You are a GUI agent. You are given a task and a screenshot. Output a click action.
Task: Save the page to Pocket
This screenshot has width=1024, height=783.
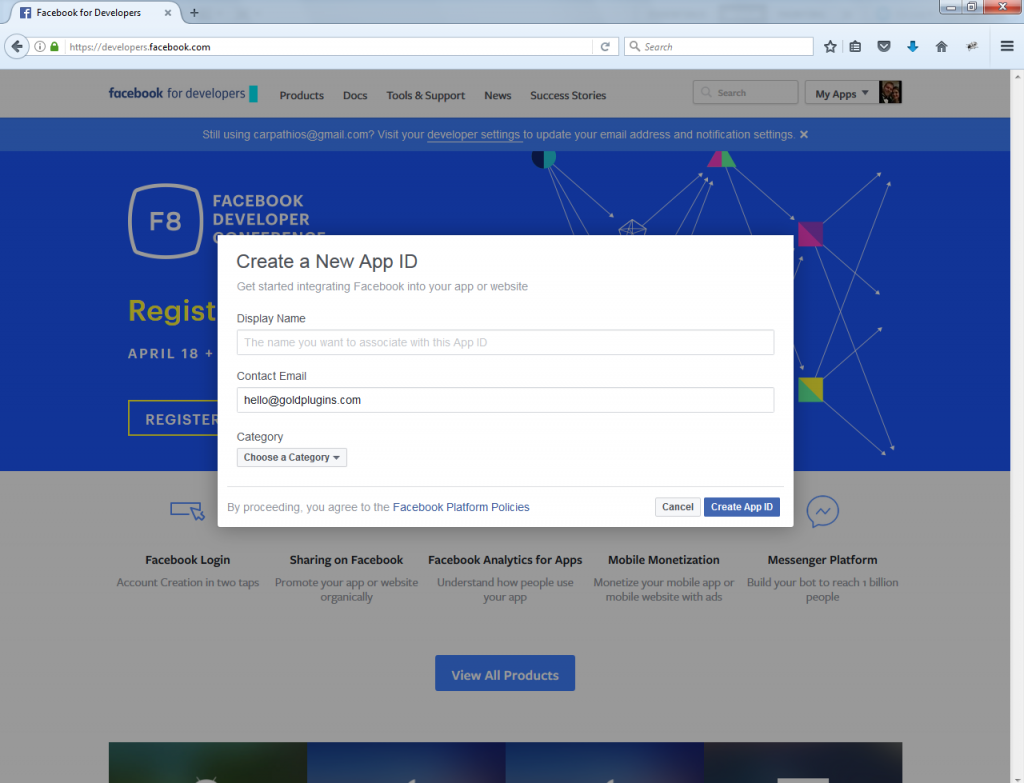[884, 46]
